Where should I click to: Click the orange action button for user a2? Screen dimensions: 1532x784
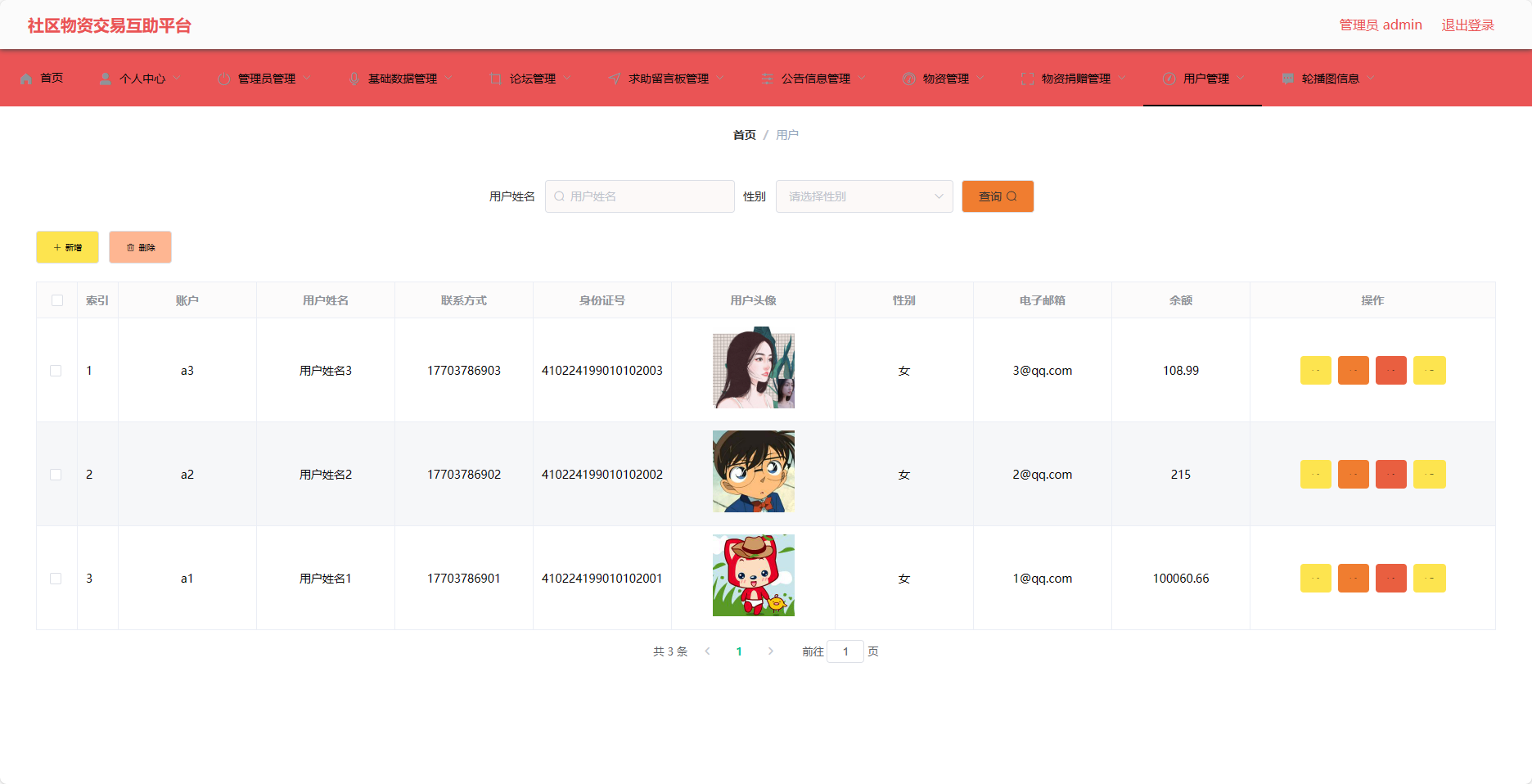point(1354,475)
